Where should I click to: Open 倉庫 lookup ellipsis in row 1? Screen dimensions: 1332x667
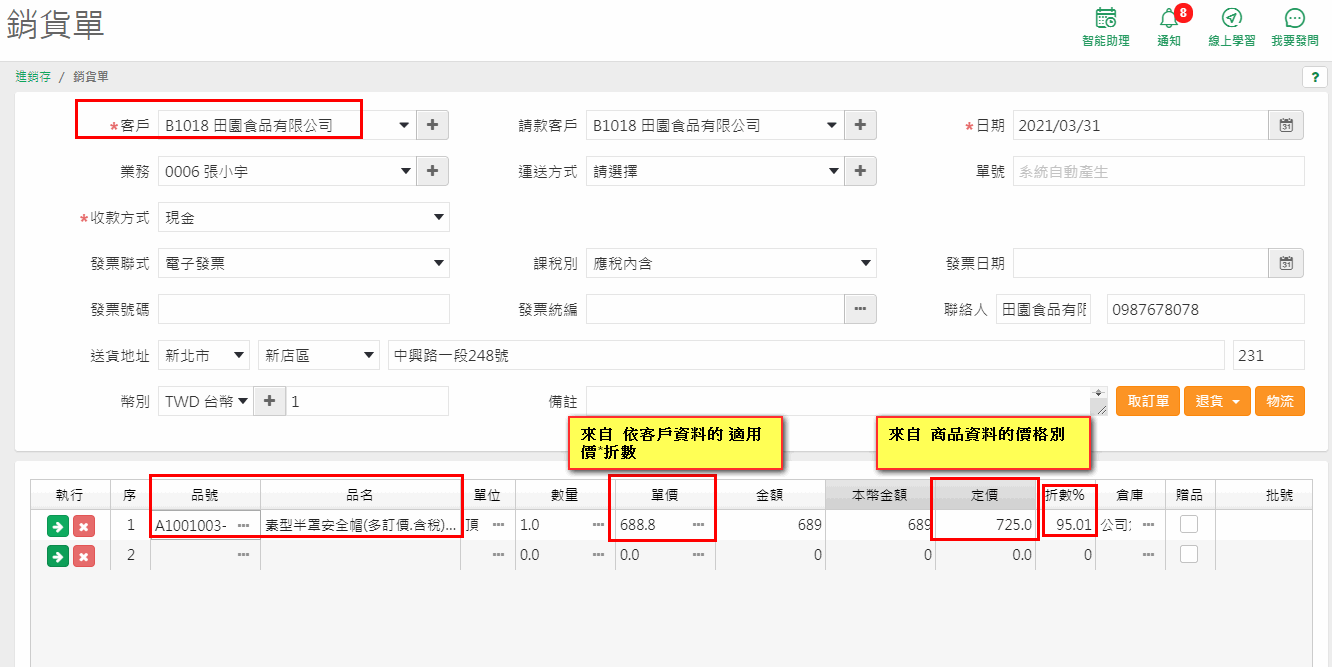tap(1148, 525)
